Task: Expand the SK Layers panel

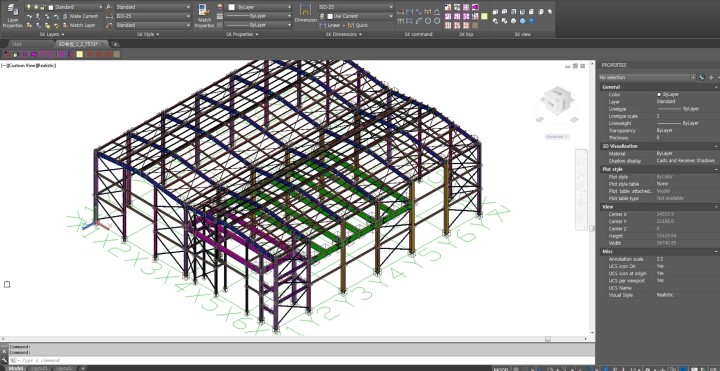Action: coord(51,34)
